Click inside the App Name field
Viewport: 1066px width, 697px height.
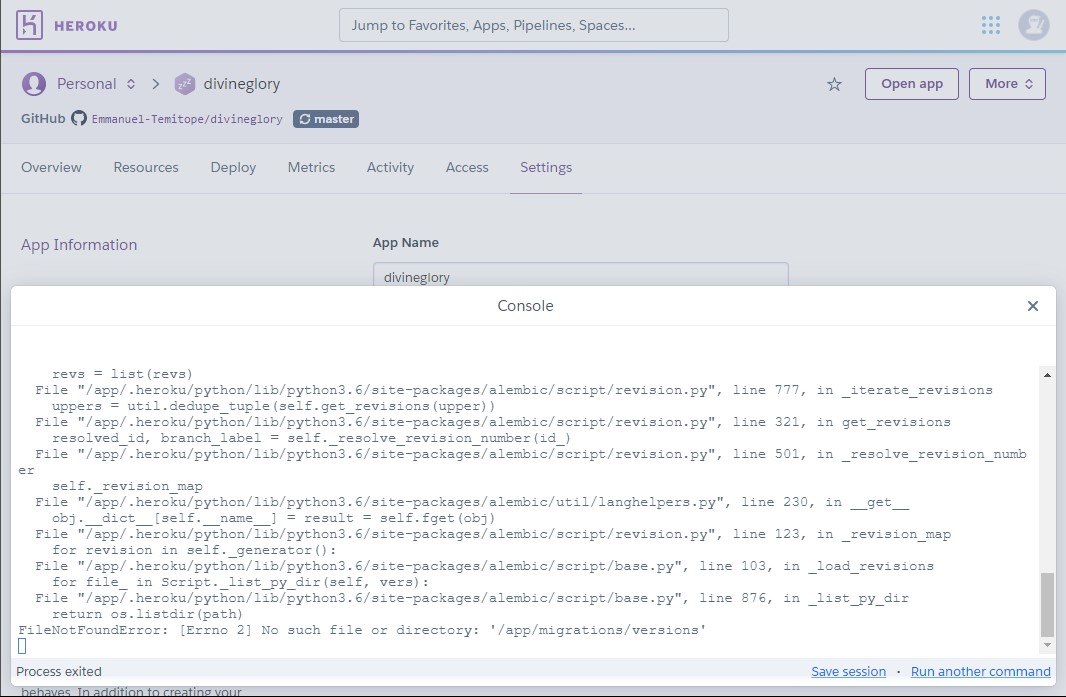(x=580, y=277)
